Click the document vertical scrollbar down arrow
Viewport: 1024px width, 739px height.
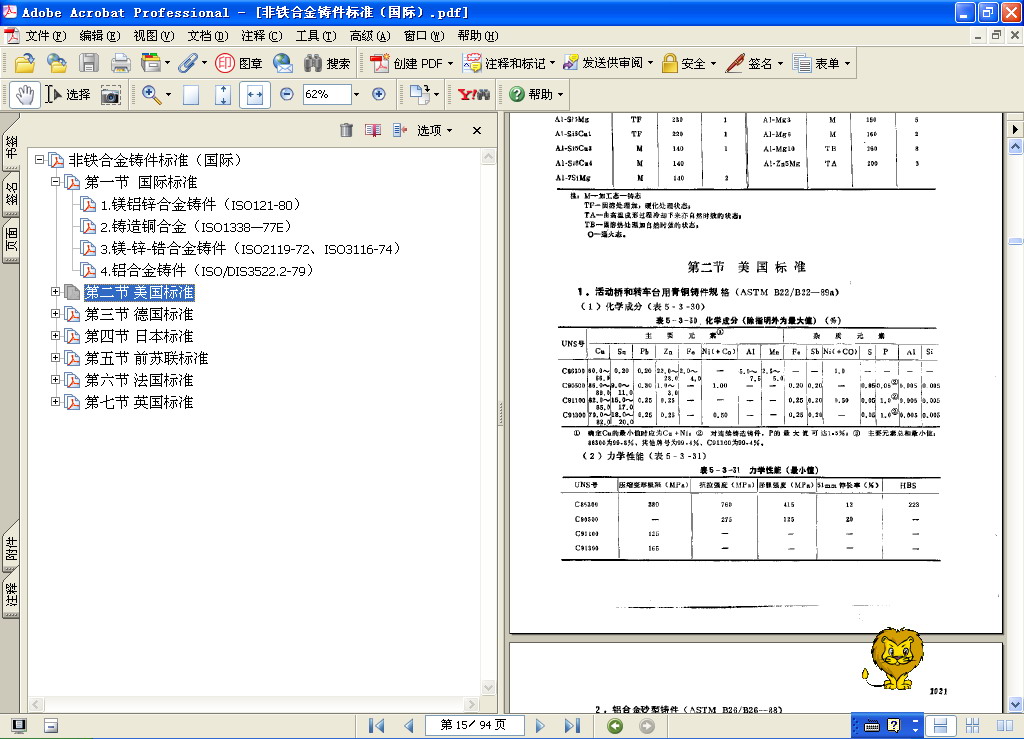click(1015, 704)
